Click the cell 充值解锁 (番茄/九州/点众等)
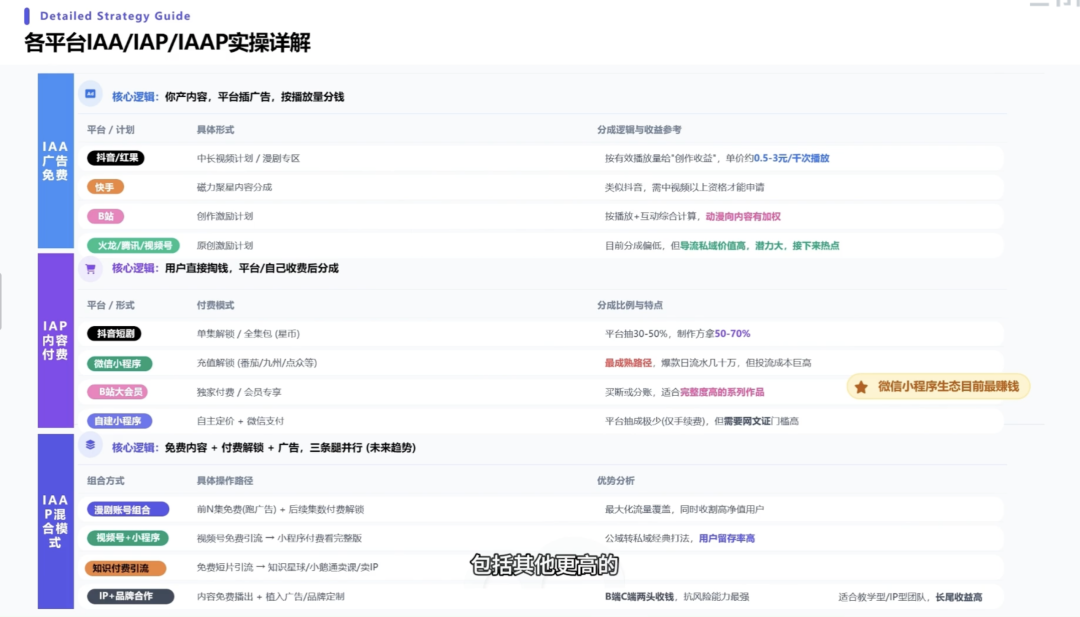 256,363
